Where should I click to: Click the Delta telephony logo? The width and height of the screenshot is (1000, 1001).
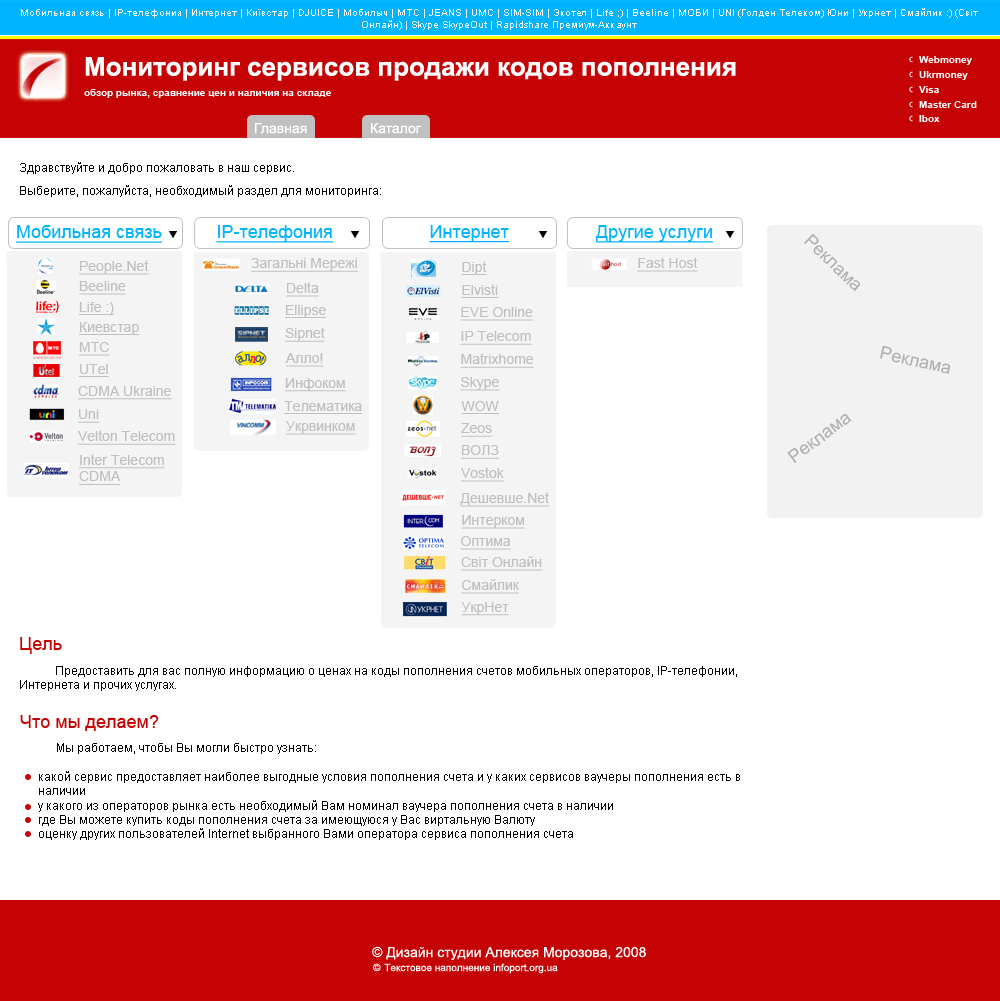tap(251, 289)
